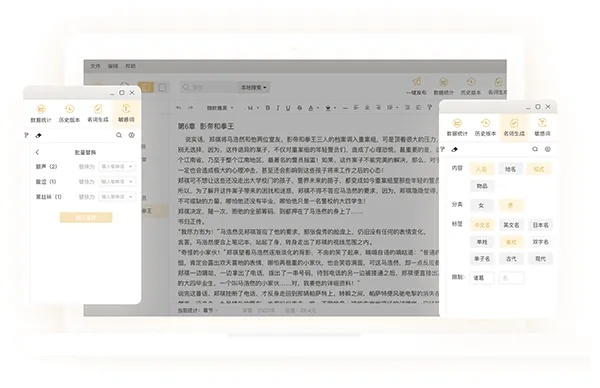Go back from 批量替换 with the arrow
The height and width of the screenshot is (388, 600).
tap(37, 152)
